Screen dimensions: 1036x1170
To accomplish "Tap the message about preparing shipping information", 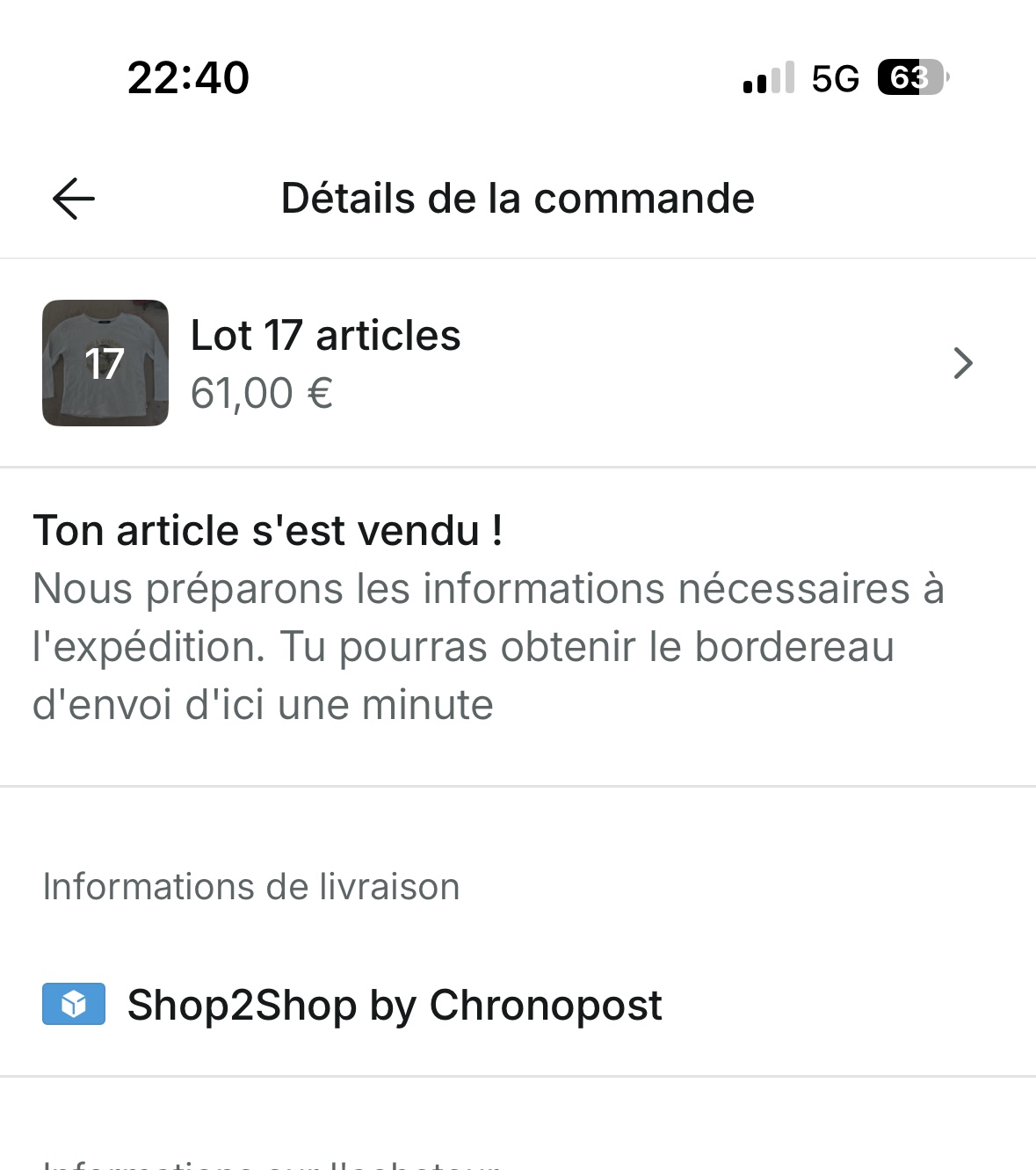I will [x=488, y=646].
